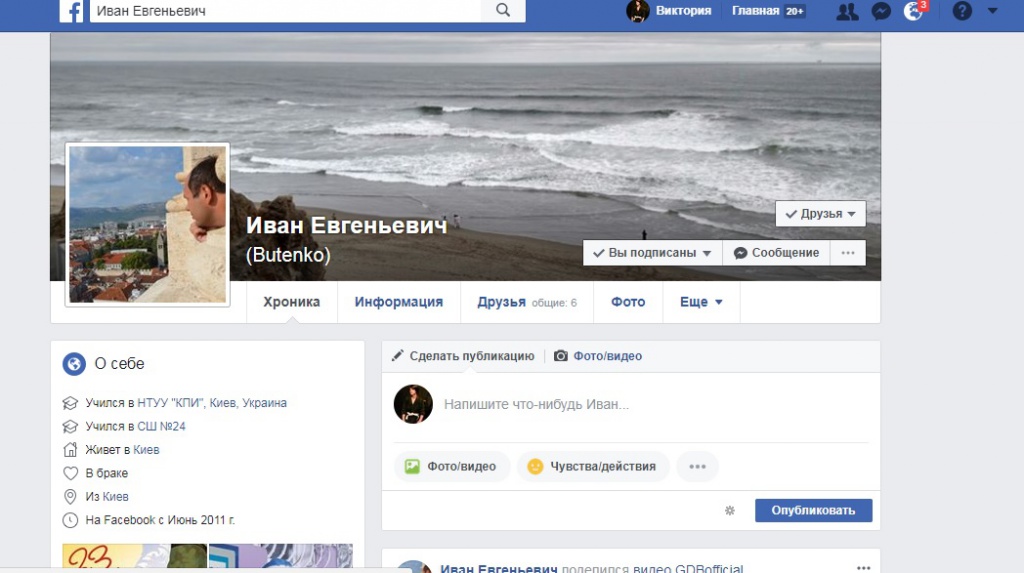1024x573 pixels.
Task: Open the Вы подписаны dropdown
Action: point(652,253)
